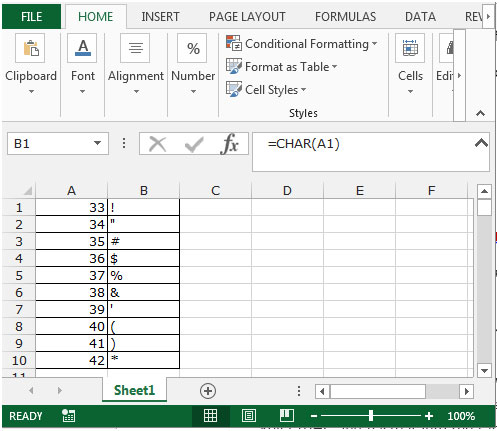Open the Name Box dropdown arrow
The image size is (499, 431).
tap(97, 144)
